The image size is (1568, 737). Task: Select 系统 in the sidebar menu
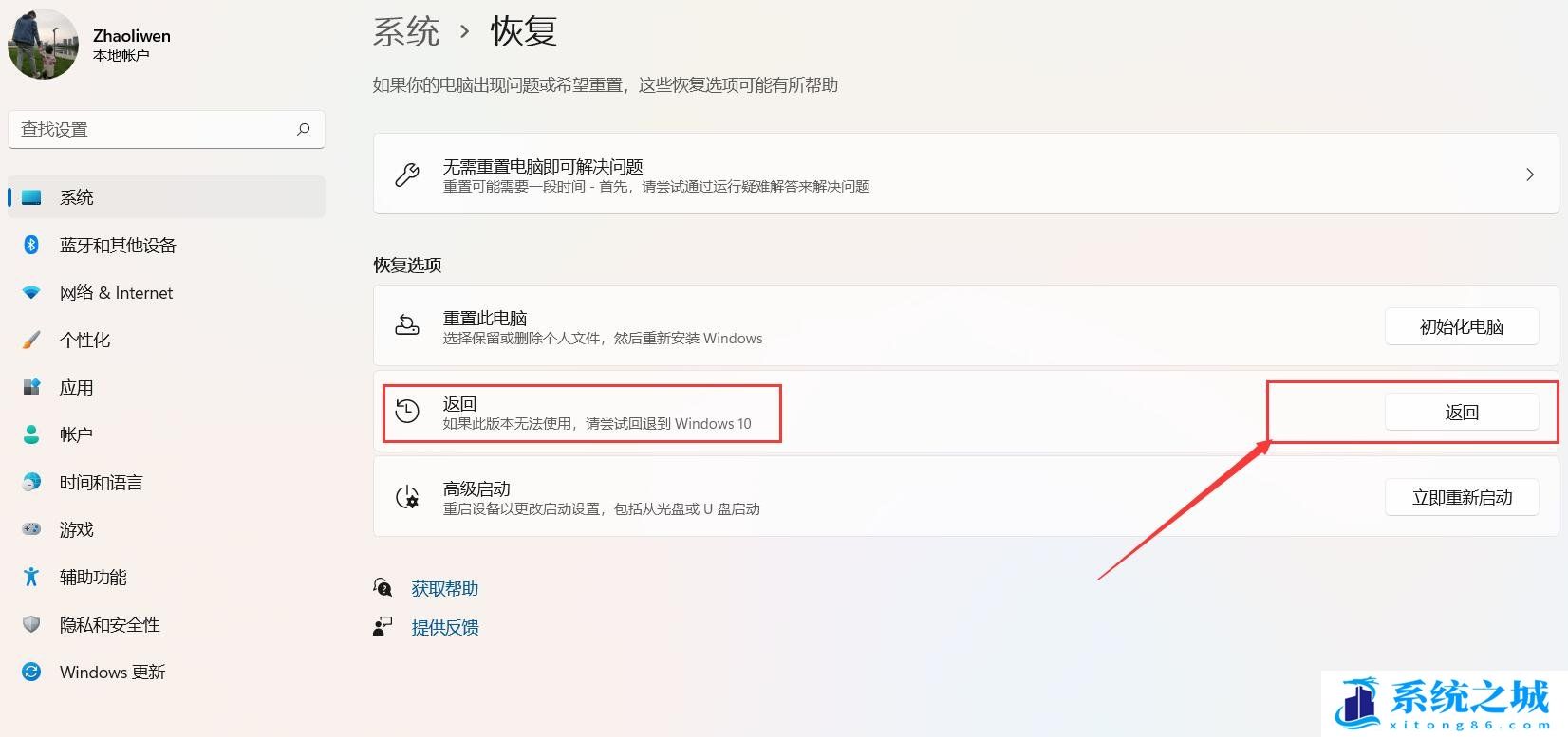pyautogui.click(x=77, y=197)
